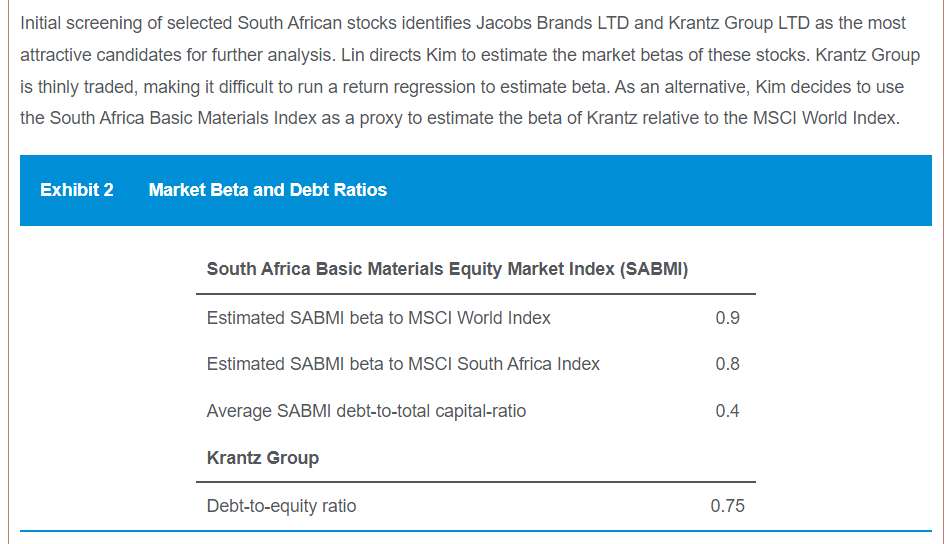949x544 pixels.
Task: Click the phrase MSCI World Index in paragraph
Action: (x=824, y=117)
